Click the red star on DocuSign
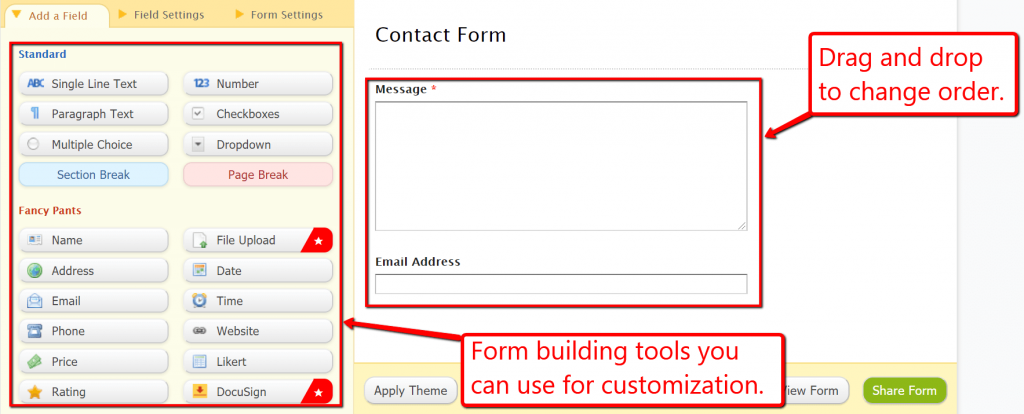The image size is (1024, 414). point(319,392)
